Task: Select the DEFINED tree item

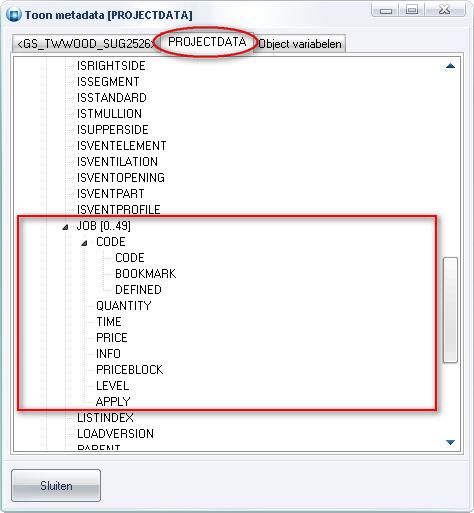Action: coord(138,290)
